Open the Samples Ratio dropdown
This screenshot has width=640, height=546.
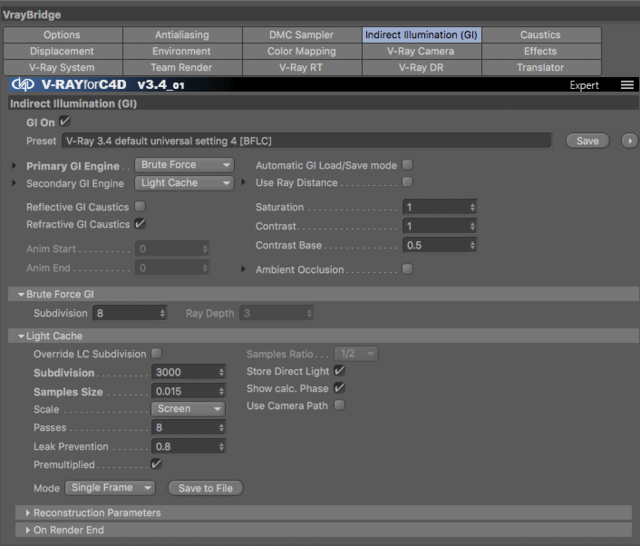point(356,353)
